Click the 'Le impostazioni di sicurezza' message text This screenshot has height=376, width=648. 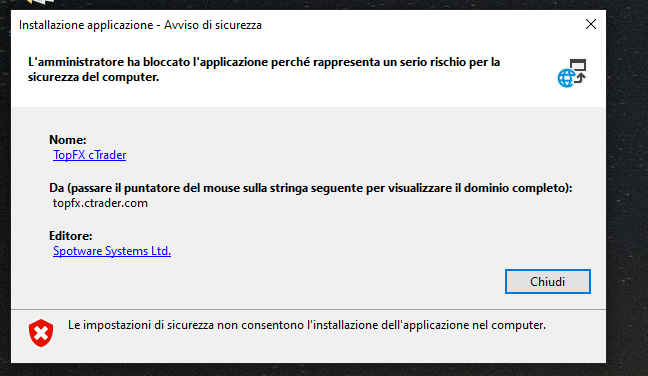tap(307, 325)
